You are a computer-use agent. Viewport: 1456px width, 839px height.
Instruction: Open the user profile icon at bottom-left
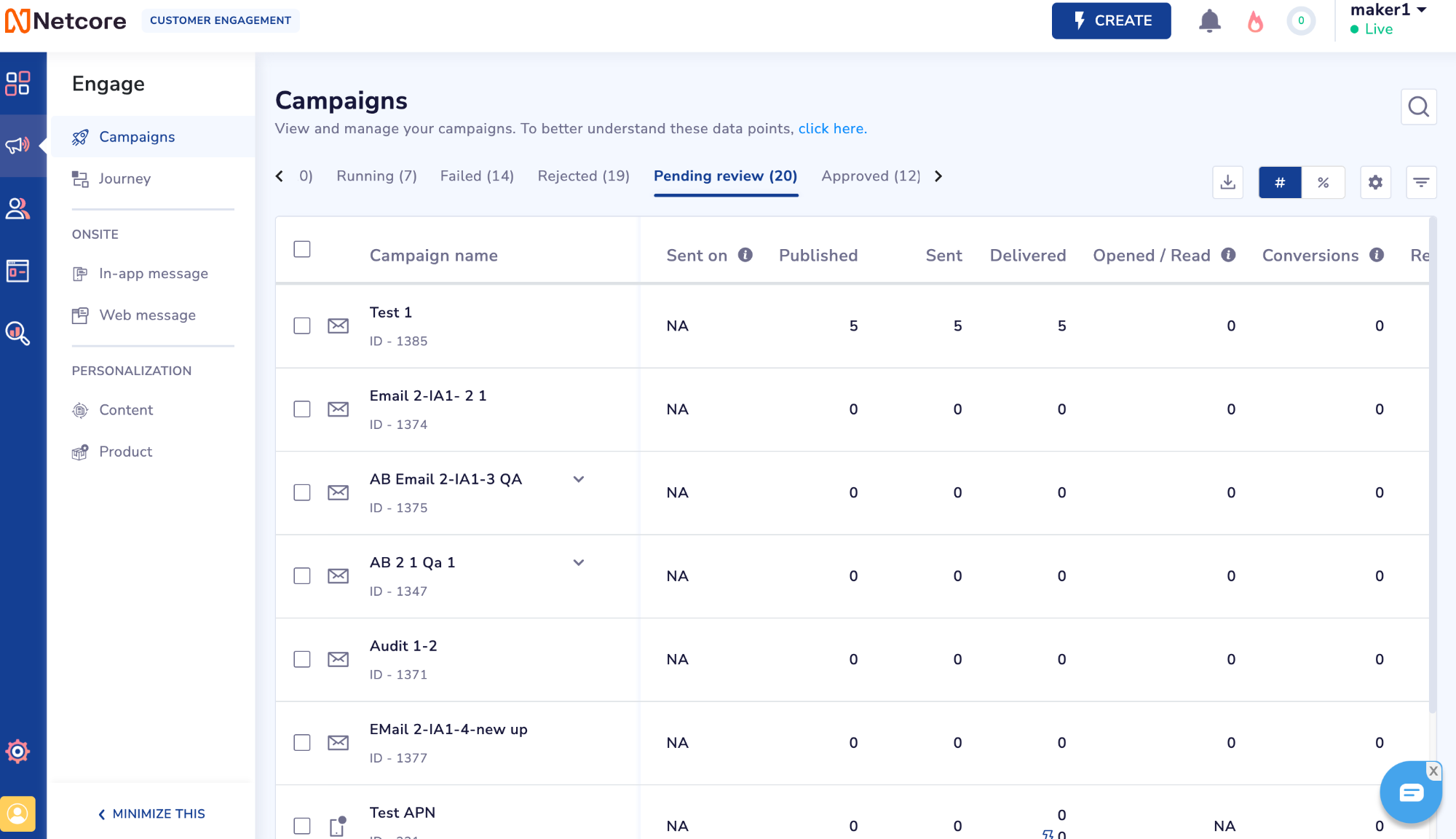[17, 814]
